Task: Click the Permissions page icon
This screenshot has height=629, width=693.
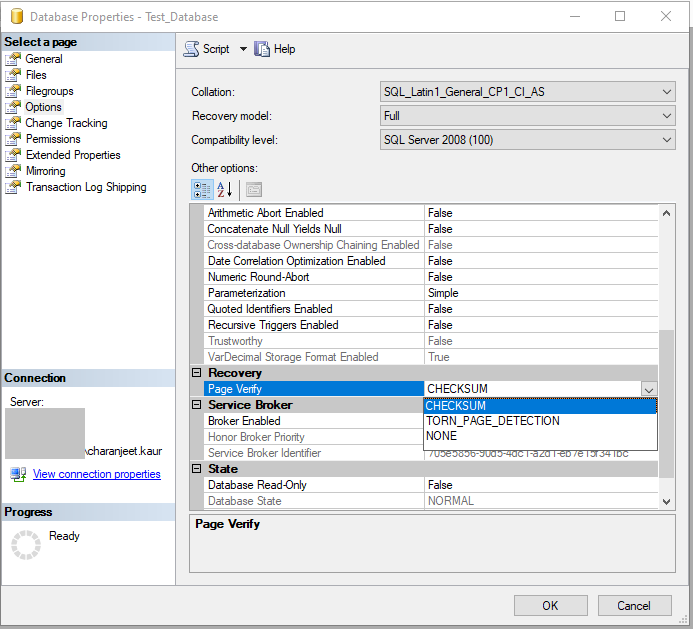Action: coord(13,139)
